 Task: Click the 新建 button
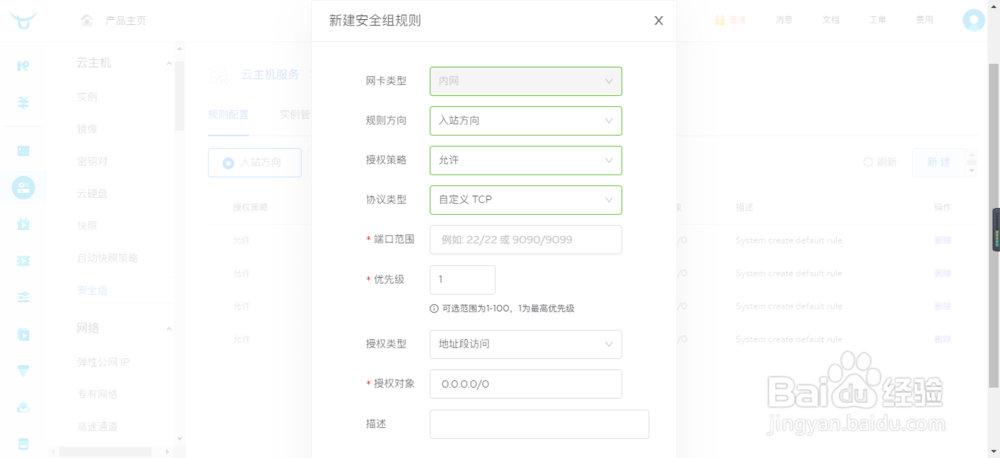(x=938, y=162)
